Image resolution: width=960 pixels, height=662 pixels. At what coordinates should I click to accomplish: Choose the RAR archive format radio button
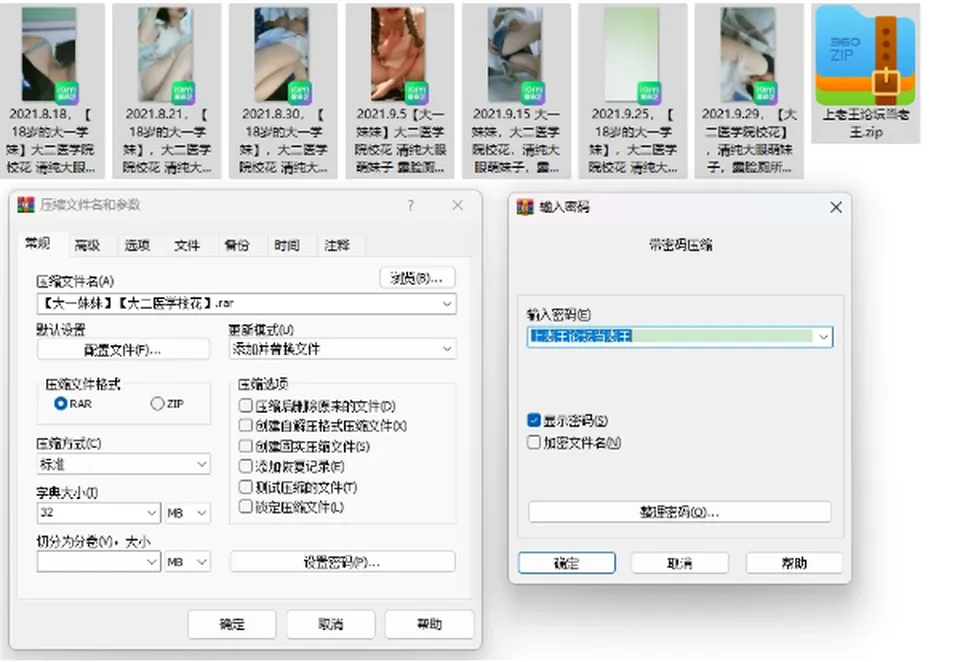61,404
